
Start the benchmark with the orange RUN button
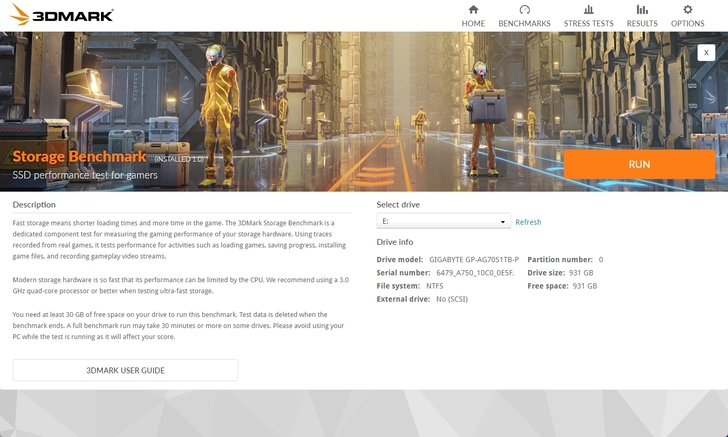(x=639, y=164)
